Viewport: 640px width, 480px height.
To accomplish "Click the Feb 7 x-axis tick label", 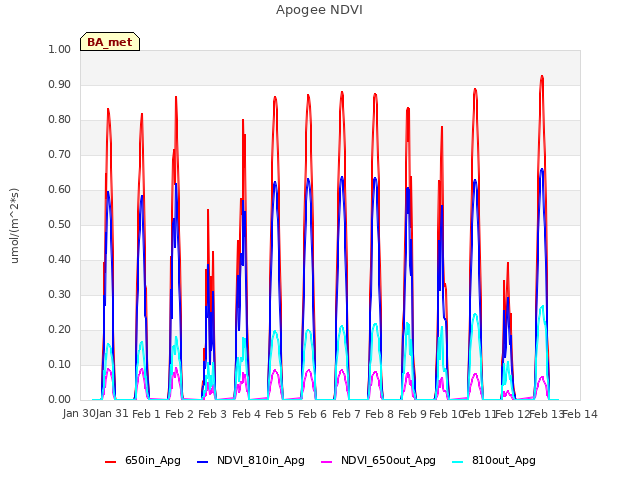I will click(x=346, y=414).
